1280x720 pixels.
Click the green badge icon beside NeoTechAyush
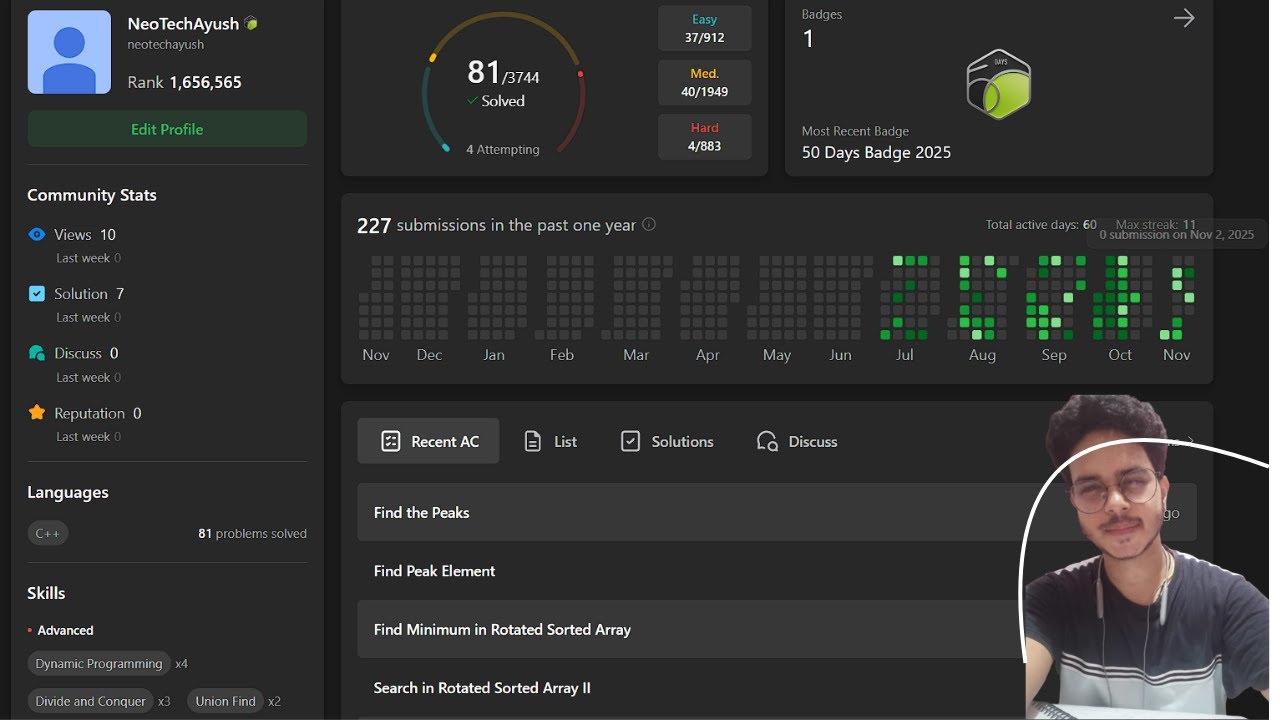click(251, 24)
